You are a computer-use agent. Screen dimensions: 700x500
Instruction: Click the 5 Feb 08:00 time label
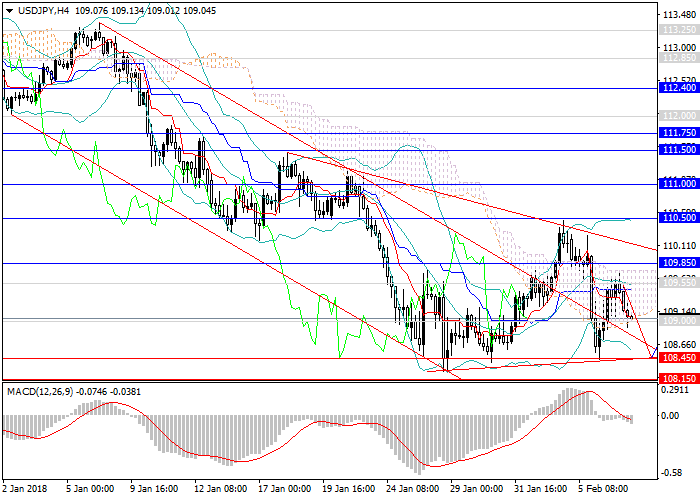coord(607,490)
